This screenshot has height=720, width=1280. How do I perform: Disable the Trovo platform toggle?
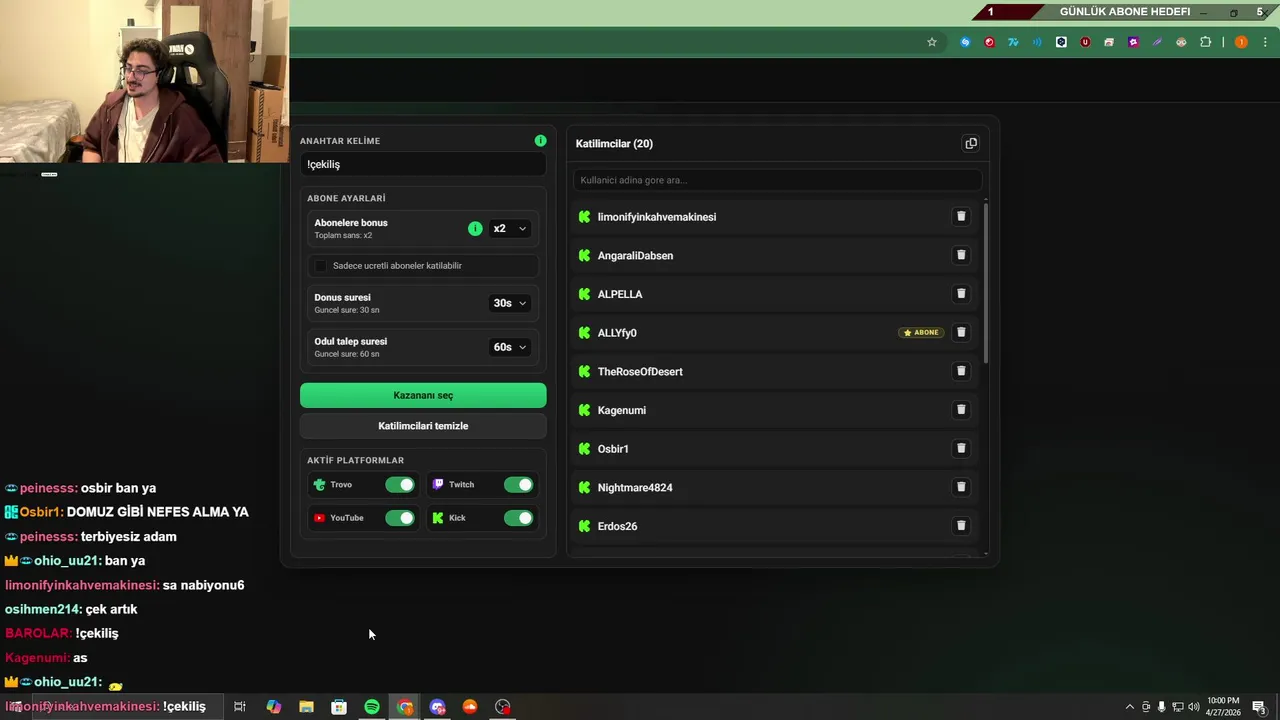click(400, 485)
